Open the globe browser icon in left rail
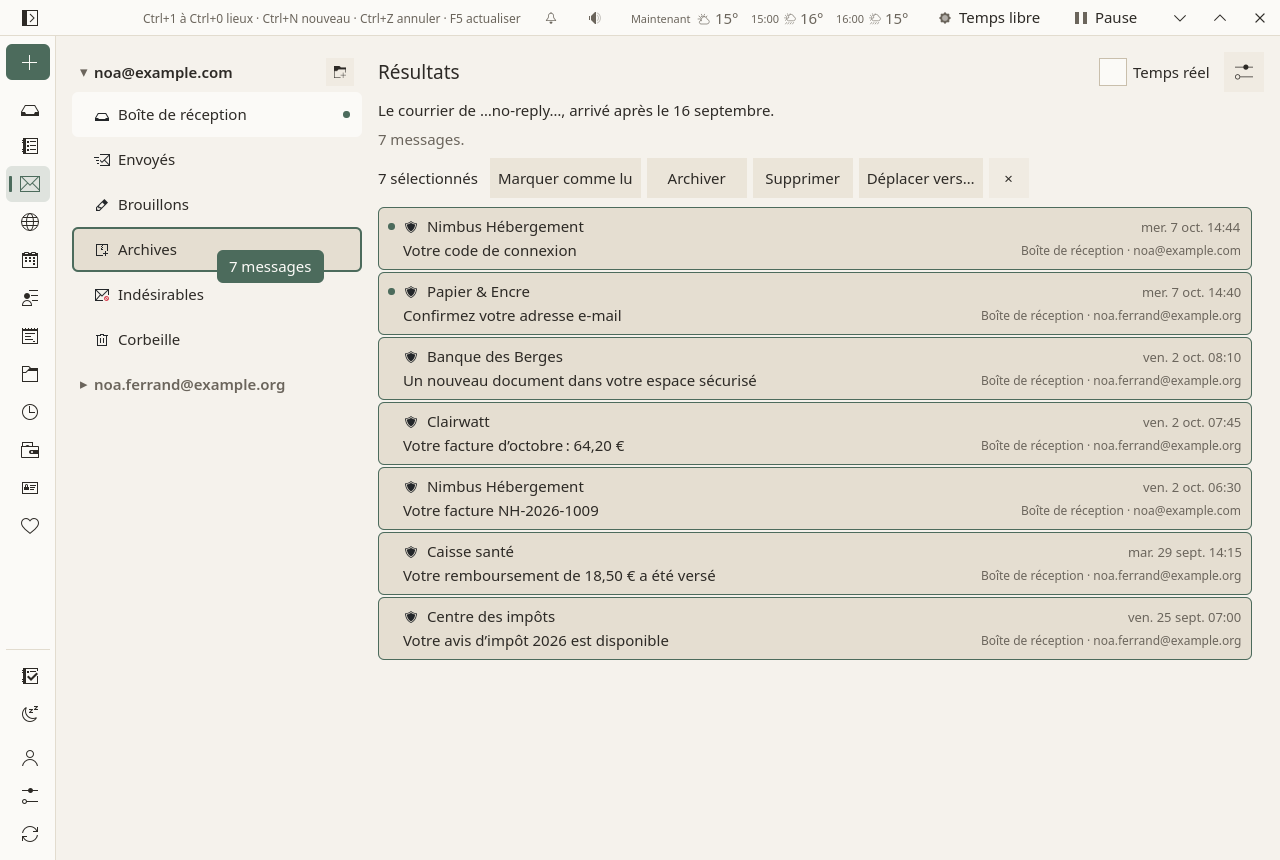Viewport: 1280px width, 860px height. point(30,222)
